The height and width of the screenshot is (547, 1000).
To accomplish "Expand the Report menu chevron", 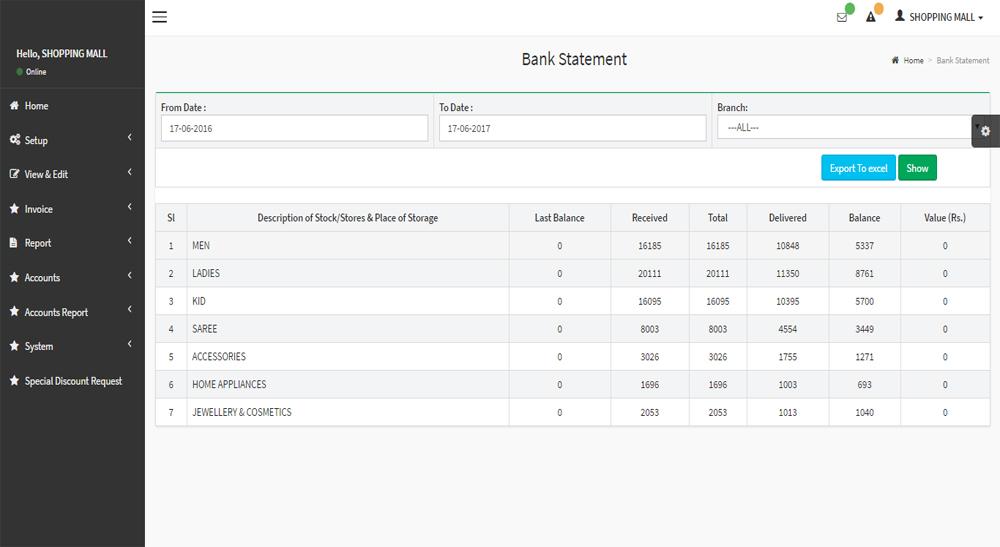I will pos(129,240).
